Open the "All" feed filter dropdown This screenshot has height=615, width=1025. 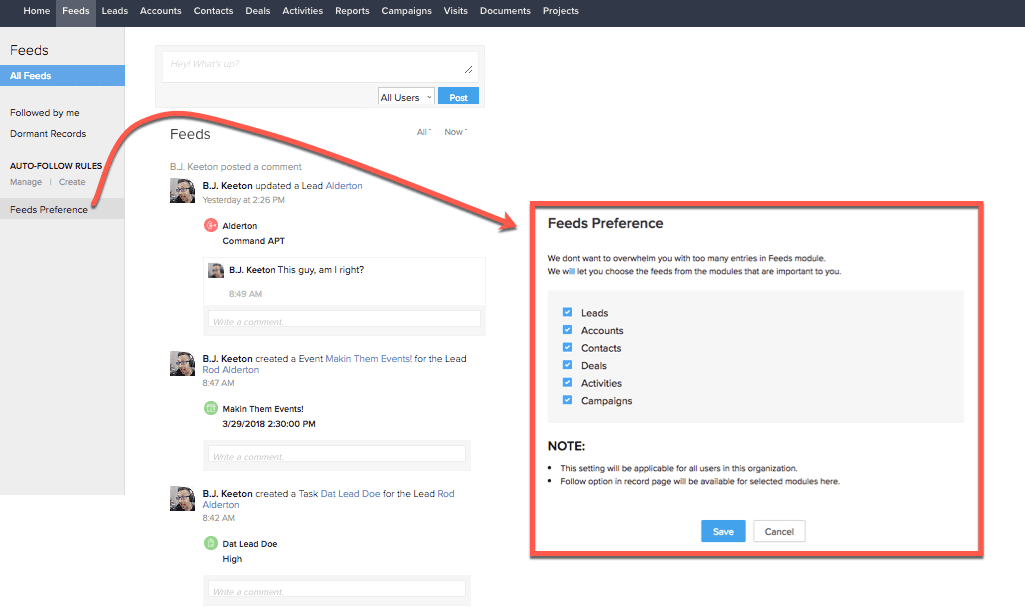click(x=423, y=131)
